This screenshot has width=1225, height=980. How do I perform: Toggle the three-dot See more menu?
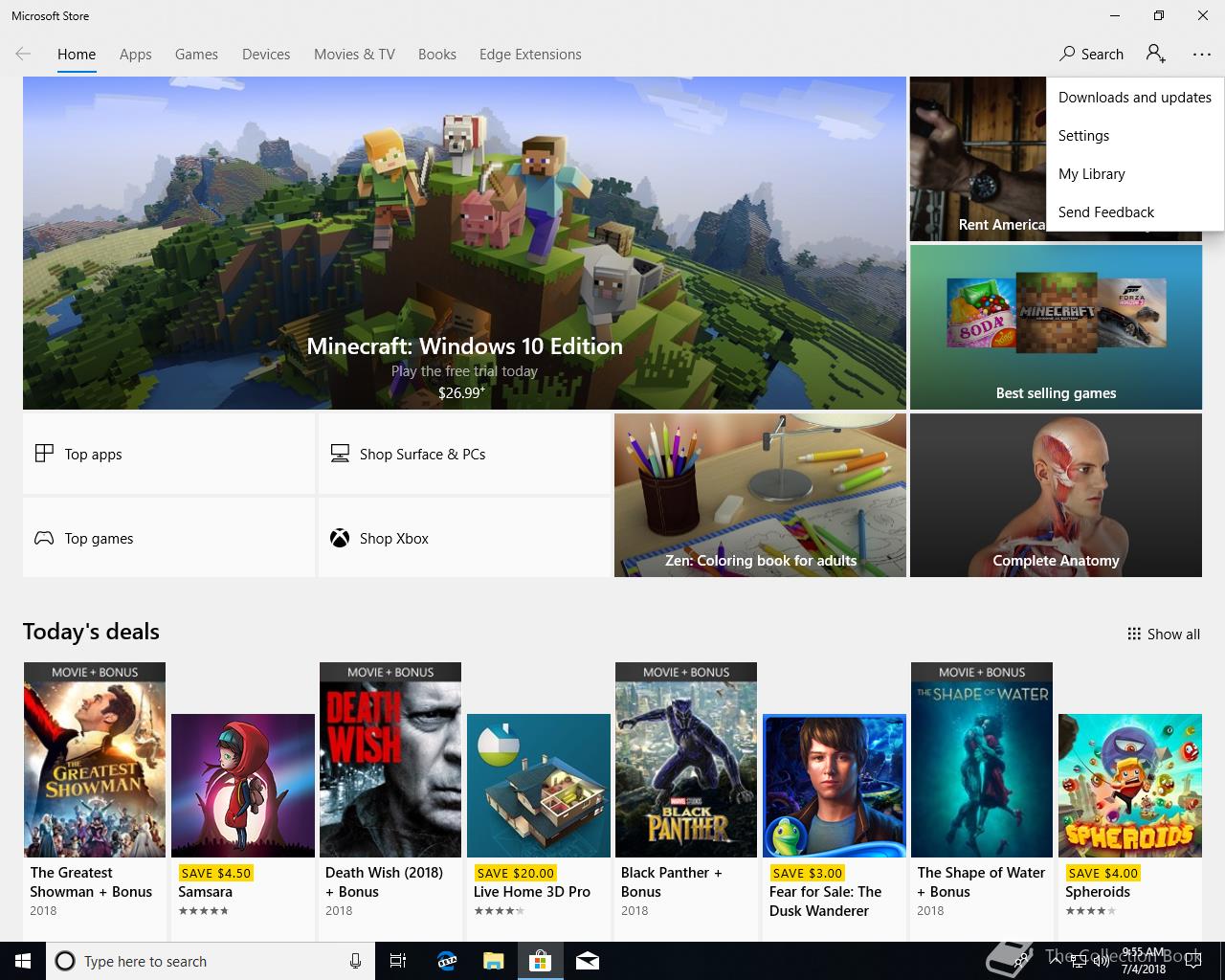pyautogui.click(x=1202, y=55)
